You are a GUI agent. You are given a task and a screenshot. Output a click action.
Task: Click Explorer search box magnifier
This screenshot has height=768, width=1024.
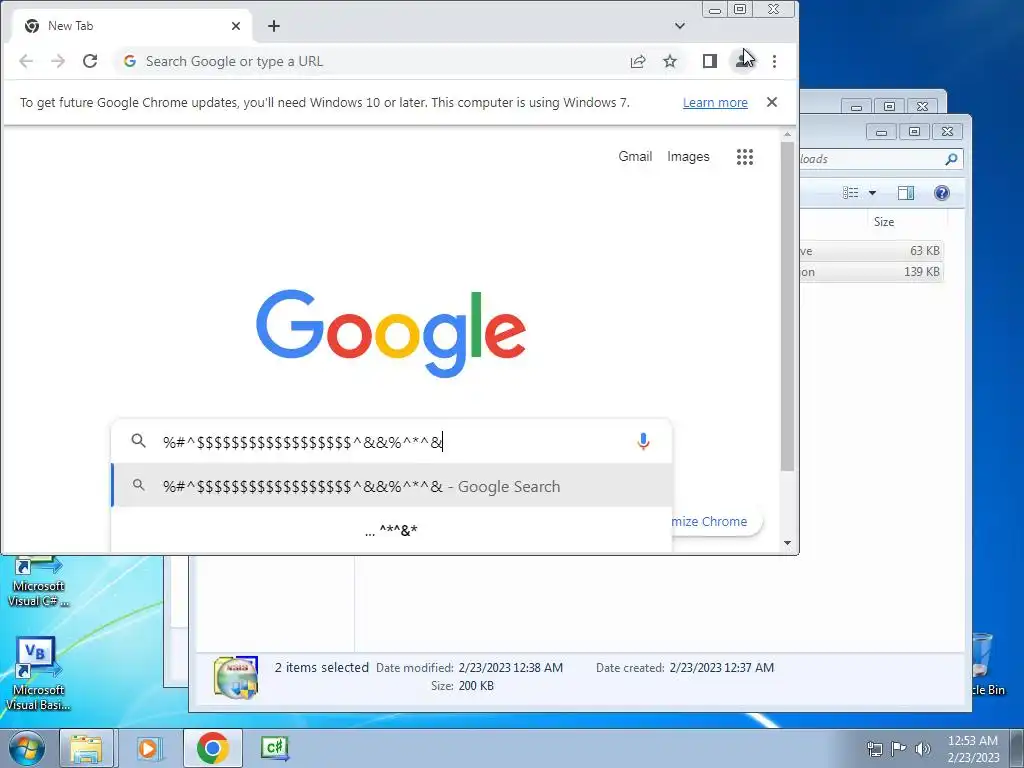point(952,159)
